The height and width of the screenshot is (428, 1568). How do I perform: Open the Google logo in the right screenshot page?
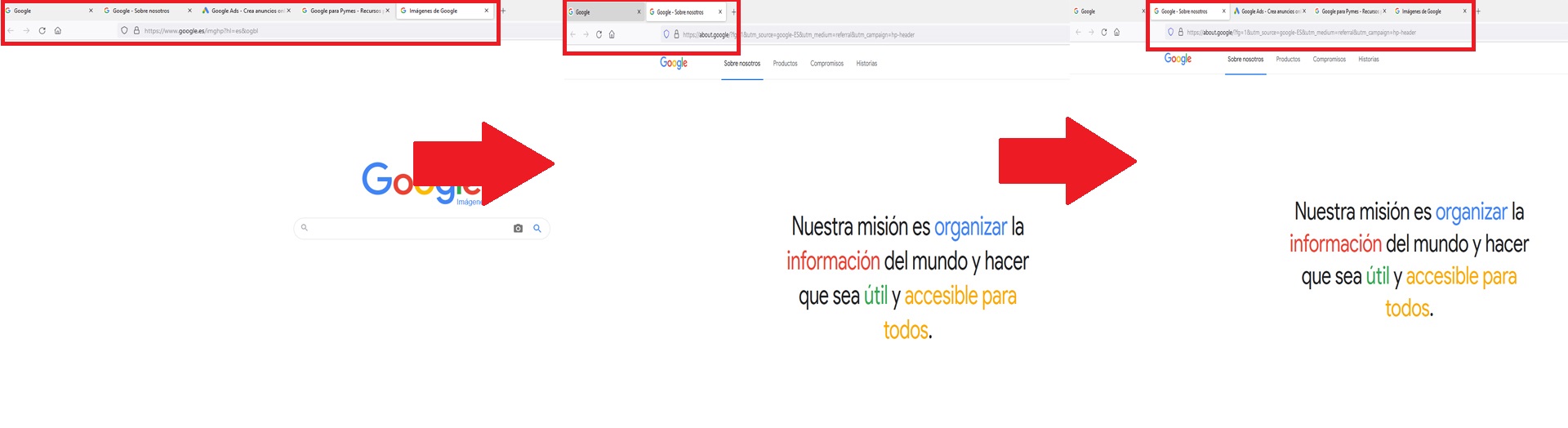click(1178, 59)
